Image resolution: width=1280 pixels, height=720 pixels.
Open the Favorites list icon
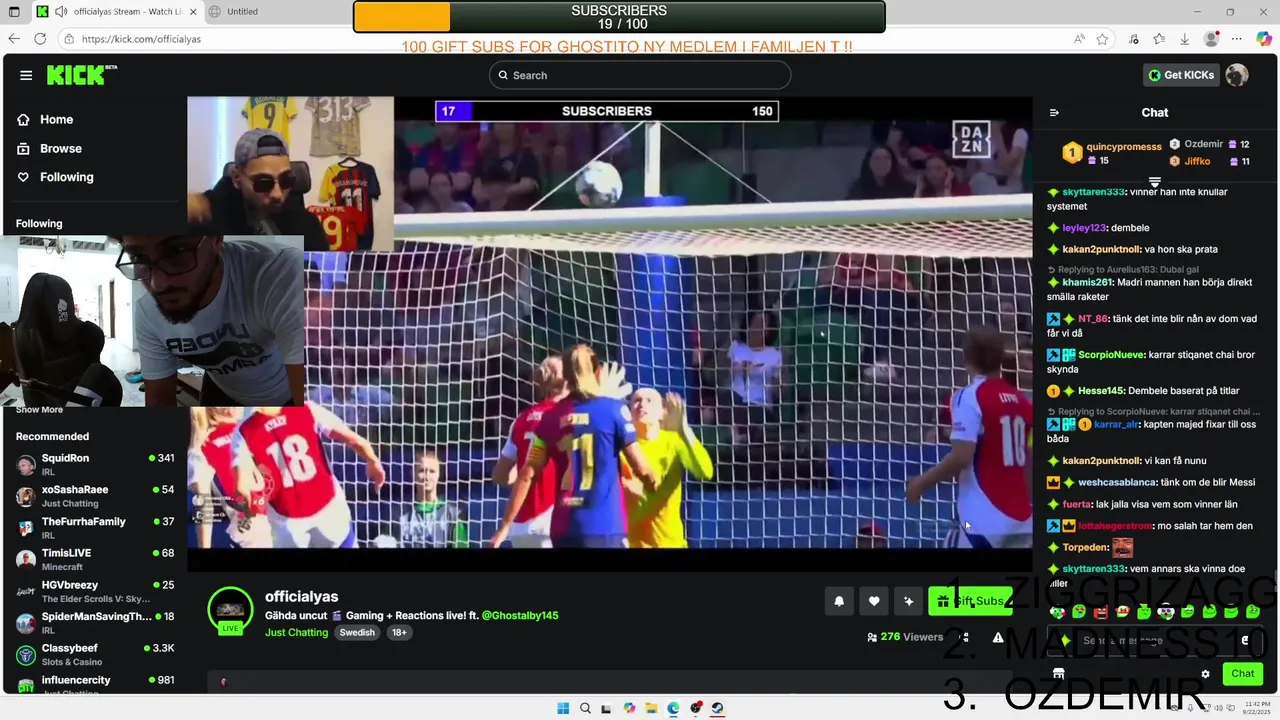point(1159,39)
